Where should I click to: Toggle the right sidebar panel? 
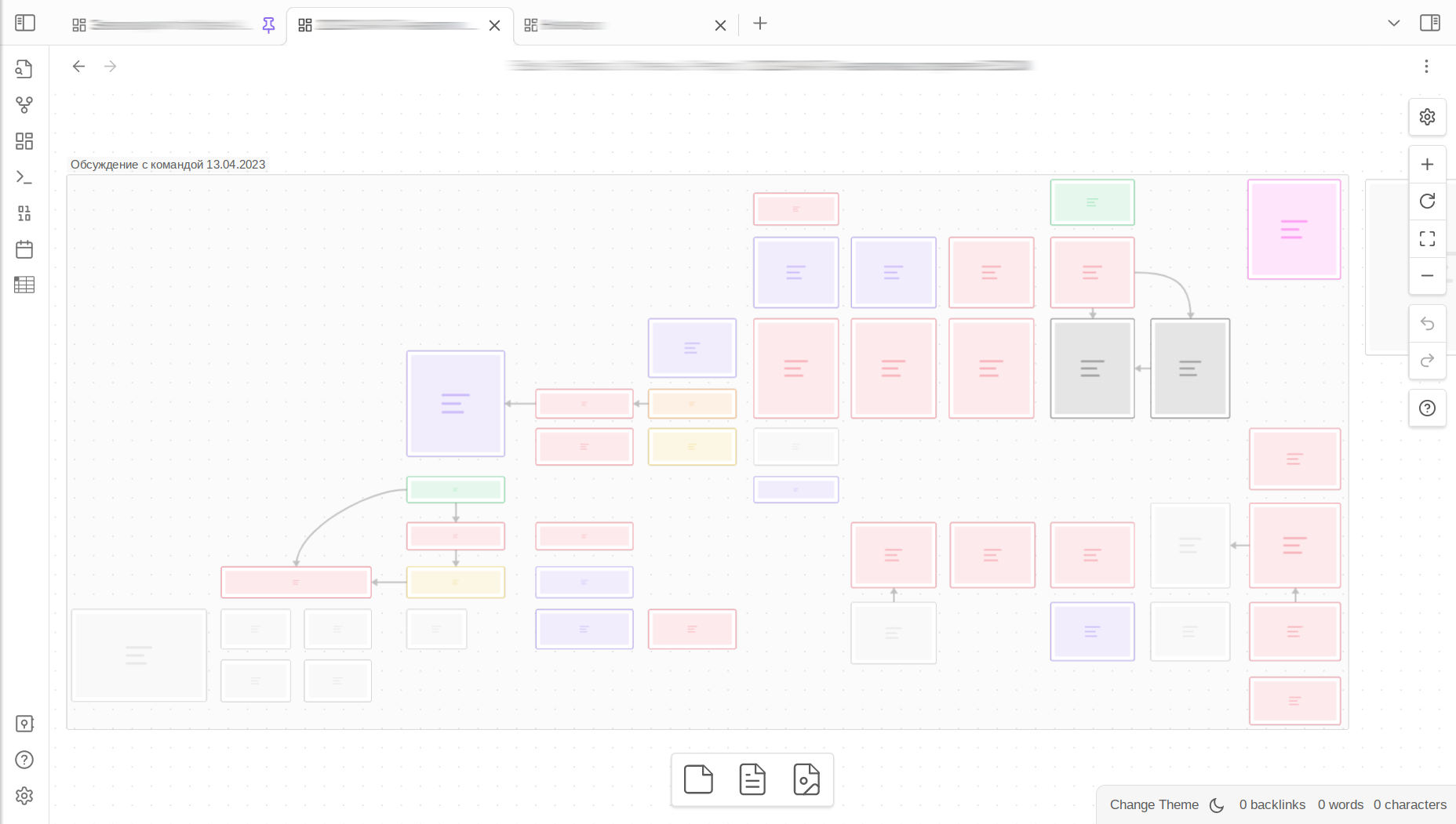coord(1429,23)
